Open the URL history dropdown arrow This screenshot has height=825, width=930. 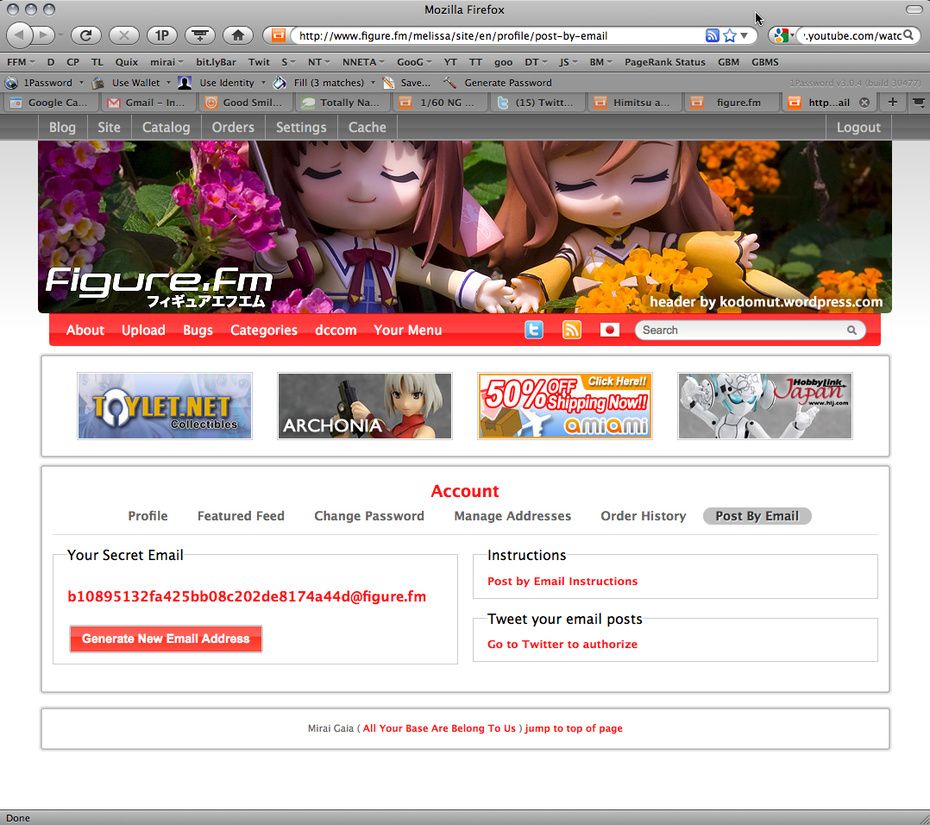point(744,36)
